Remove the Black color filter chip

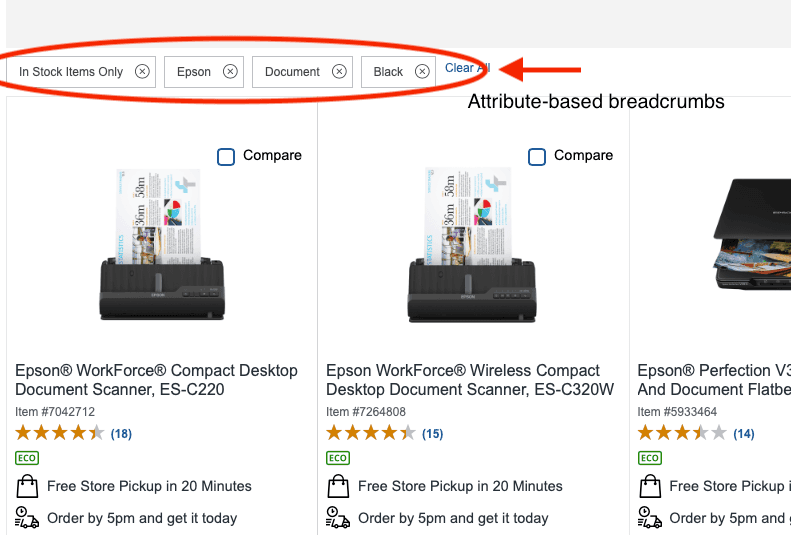click(422, 72)
